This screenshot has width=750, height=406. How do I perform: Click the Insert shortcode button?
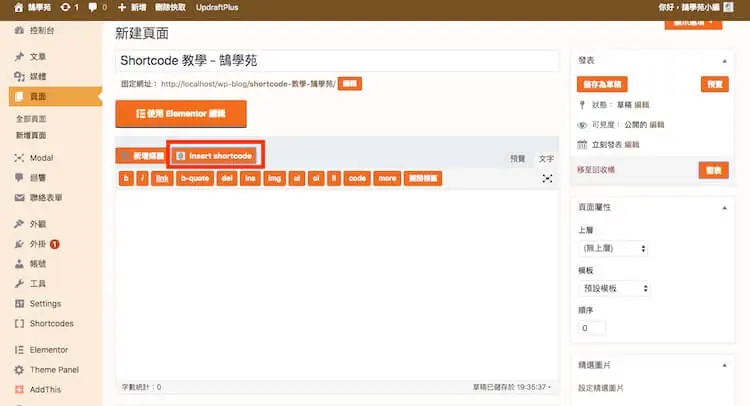click(x=214, y=156)
